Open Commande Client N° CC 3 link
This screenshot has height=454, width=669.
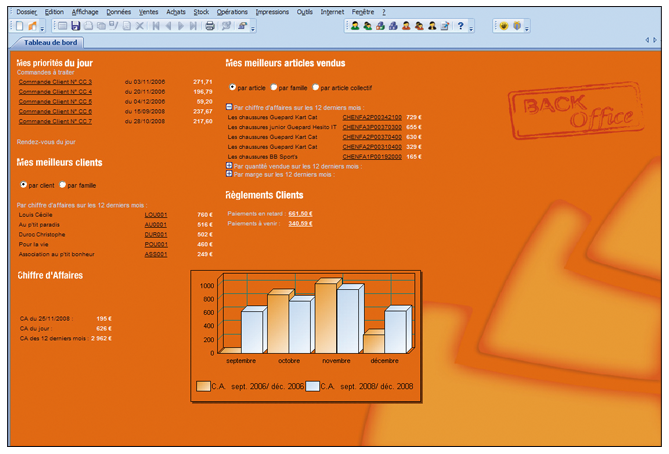pyautogui.click(x=55, y=82)
